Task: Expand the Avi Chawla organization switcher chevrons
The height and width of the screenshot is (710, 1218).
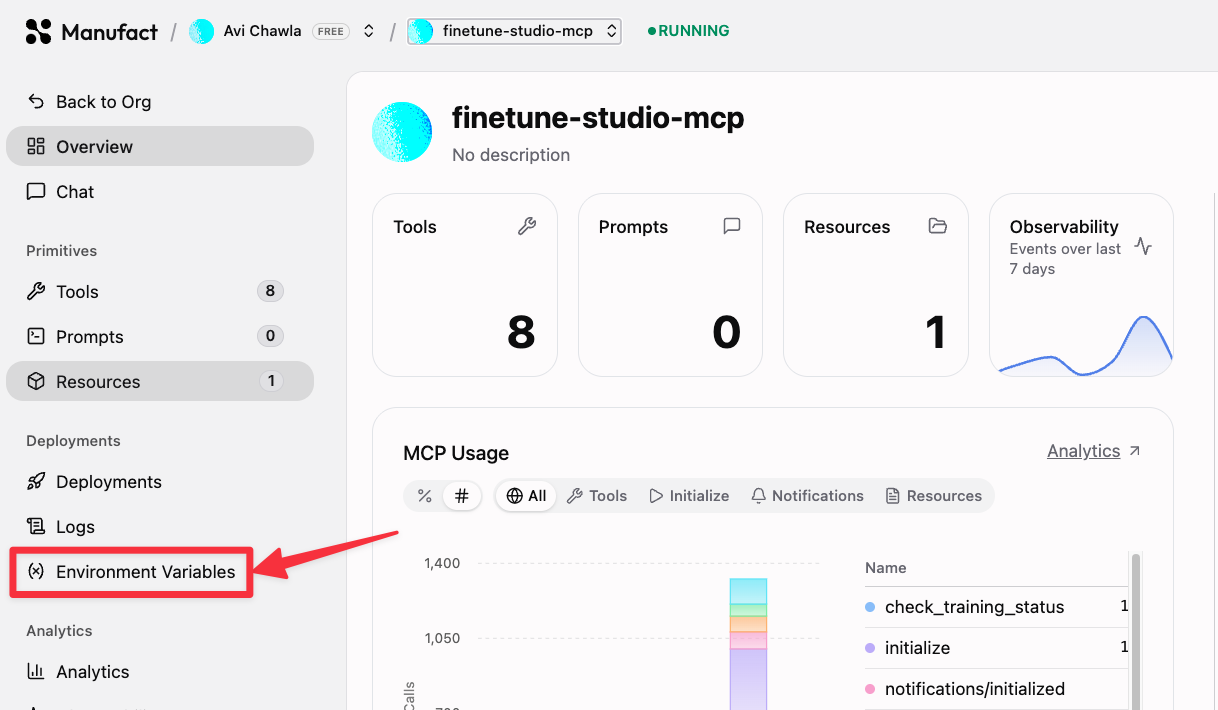Action: tap(368, 31)
